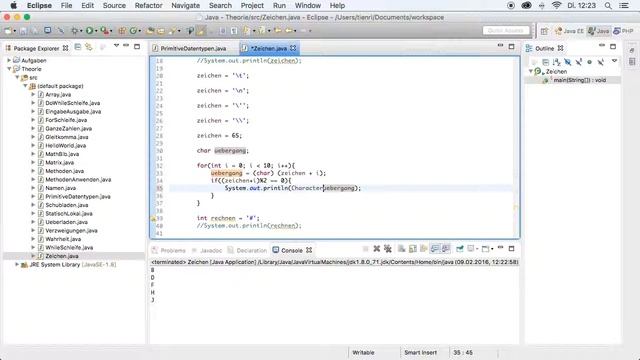
Task: Open the Open Console dropdown arrow
Action: [492, 249]
